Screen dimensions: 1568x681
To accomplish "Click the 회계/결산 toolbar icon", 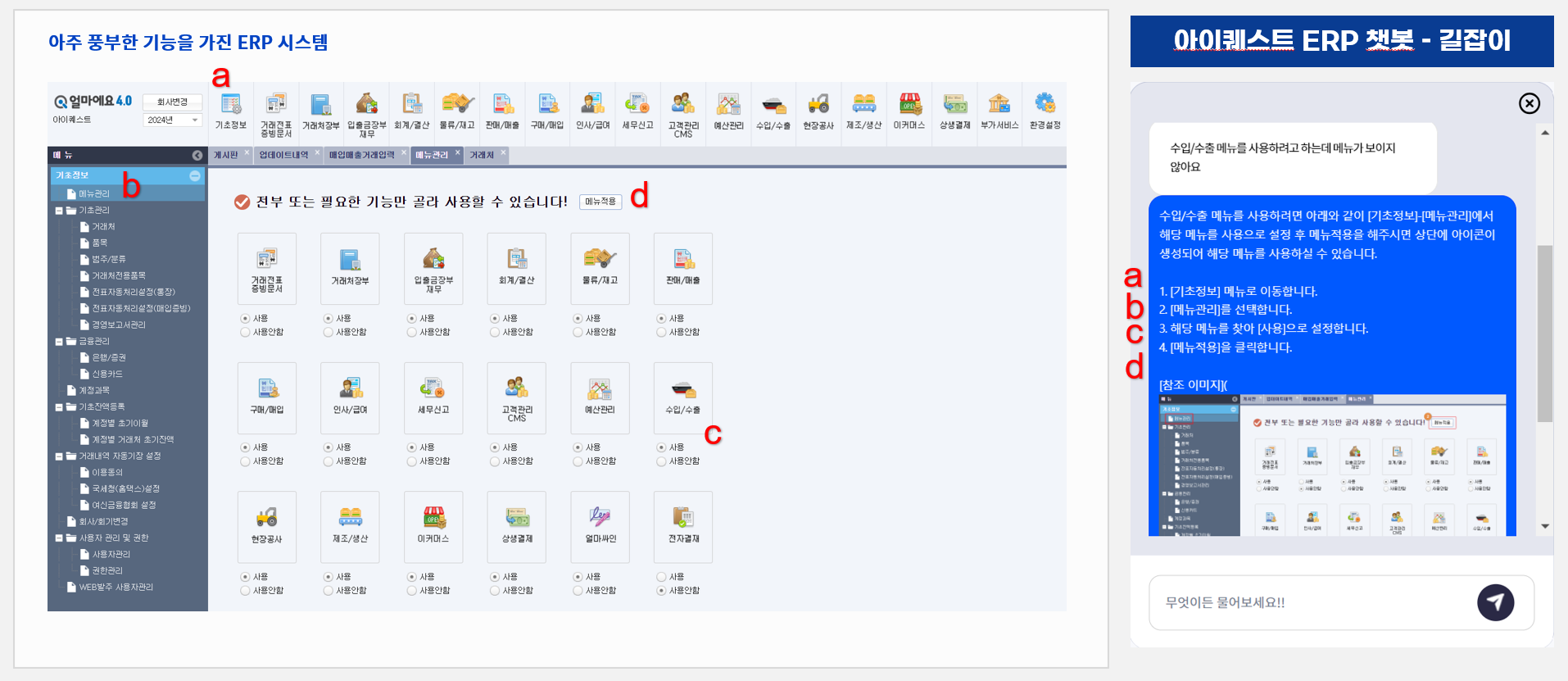I will (x=411, y=111).
